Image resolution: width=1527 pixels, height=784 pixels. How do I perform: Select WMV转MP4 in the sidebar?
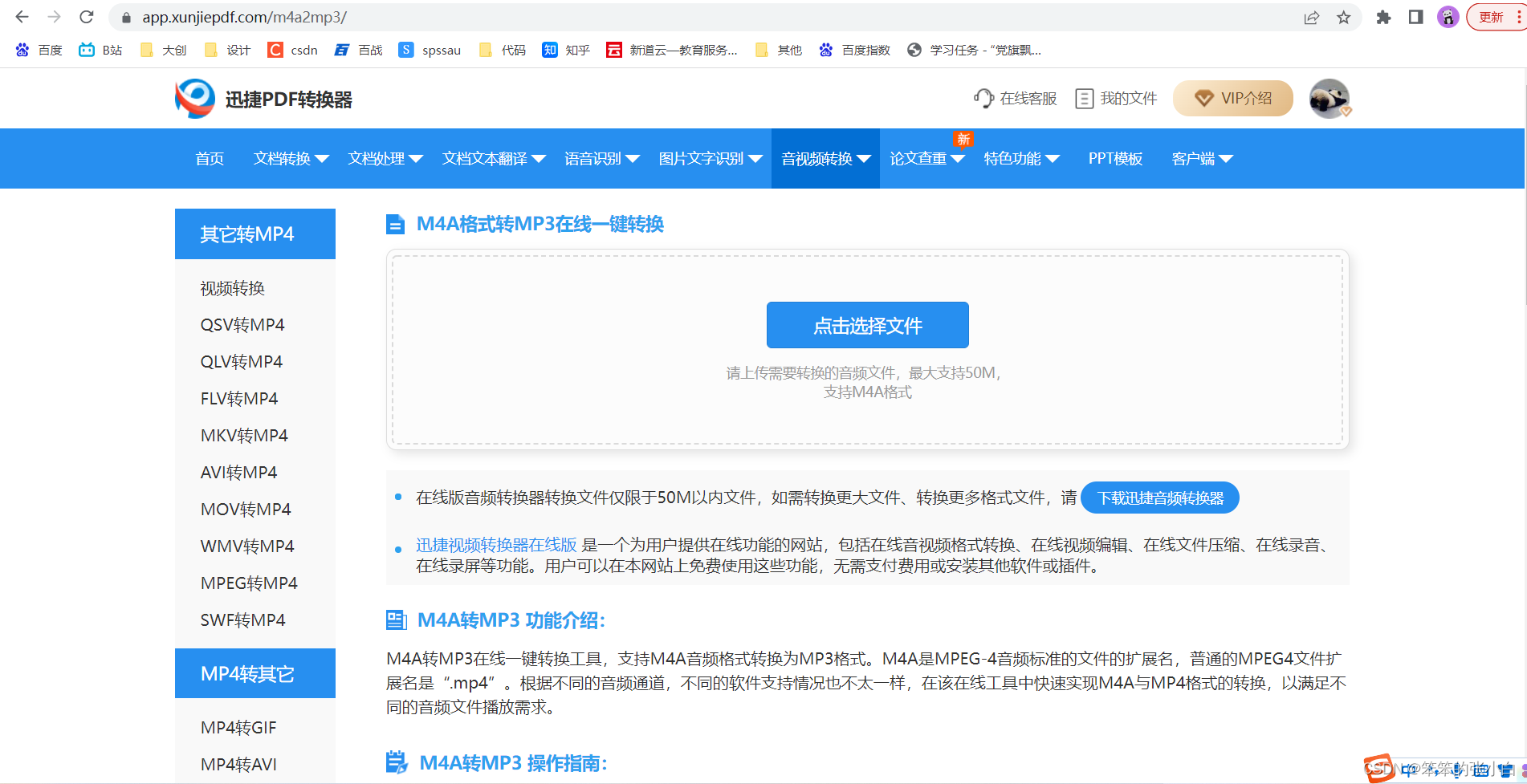[x=247, y=546]
